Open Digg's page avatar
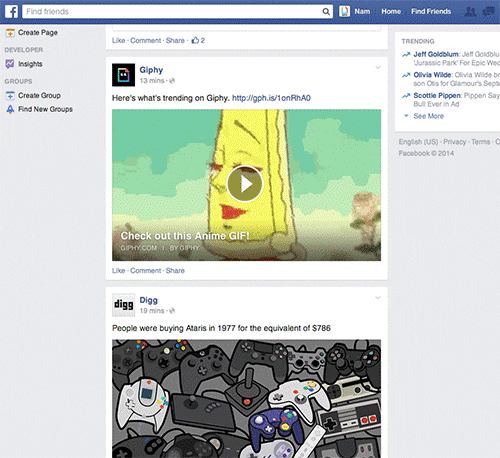This screenshot has height=458, width=500. [123, 305]
